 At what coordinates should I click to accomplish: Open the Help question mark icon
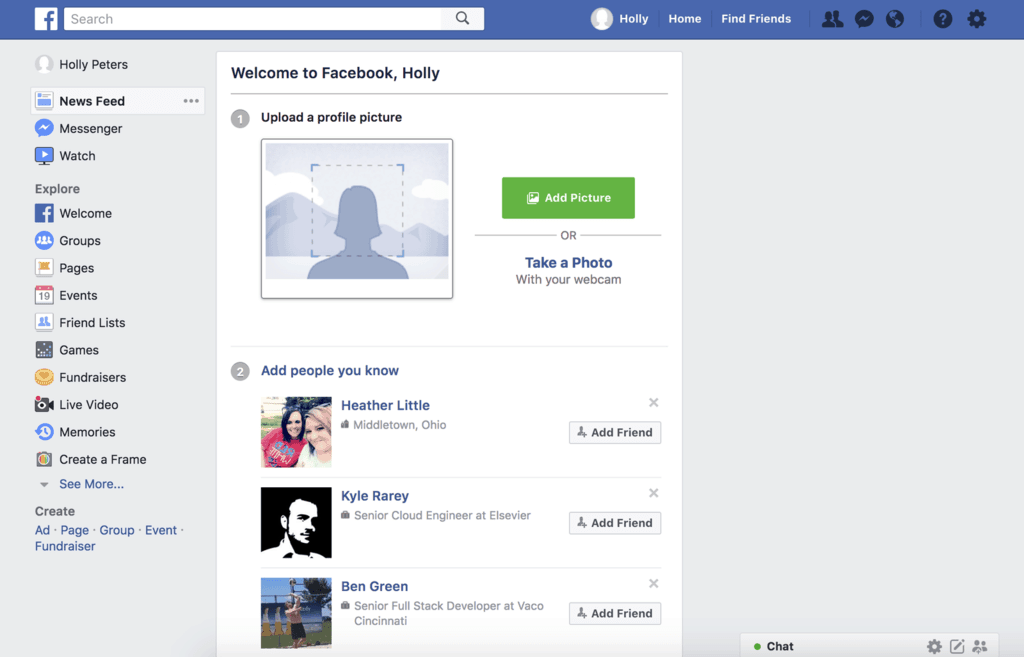tap(942, 19)
